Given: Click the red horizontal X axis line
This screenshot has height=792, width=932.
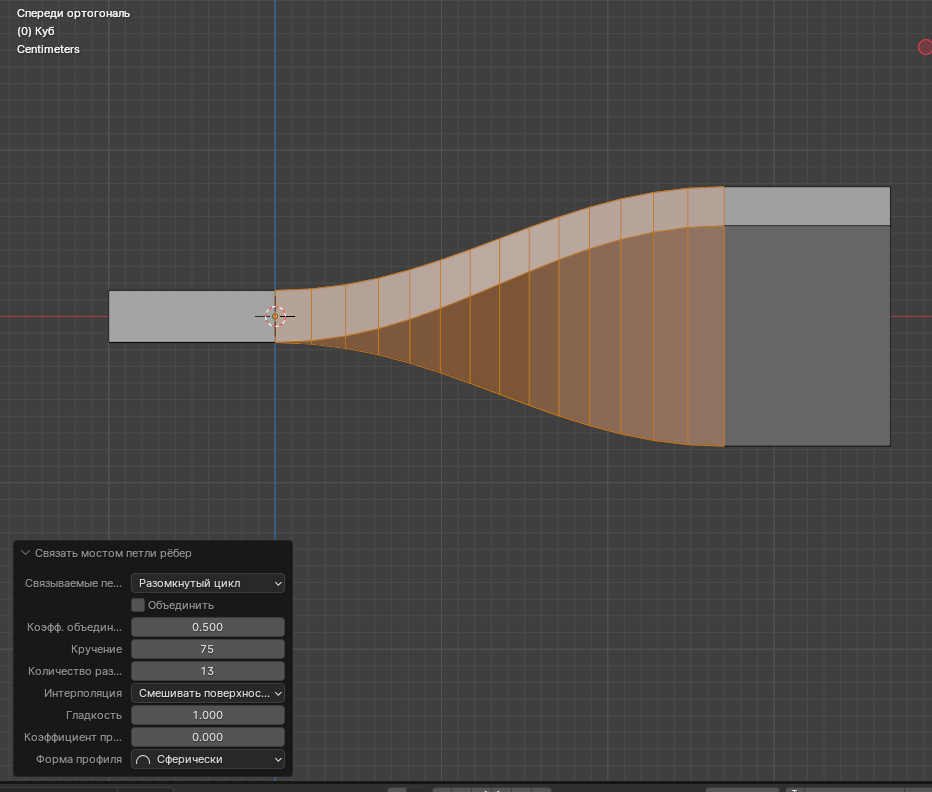Looking at the screenshot, I should click(50, 317).
